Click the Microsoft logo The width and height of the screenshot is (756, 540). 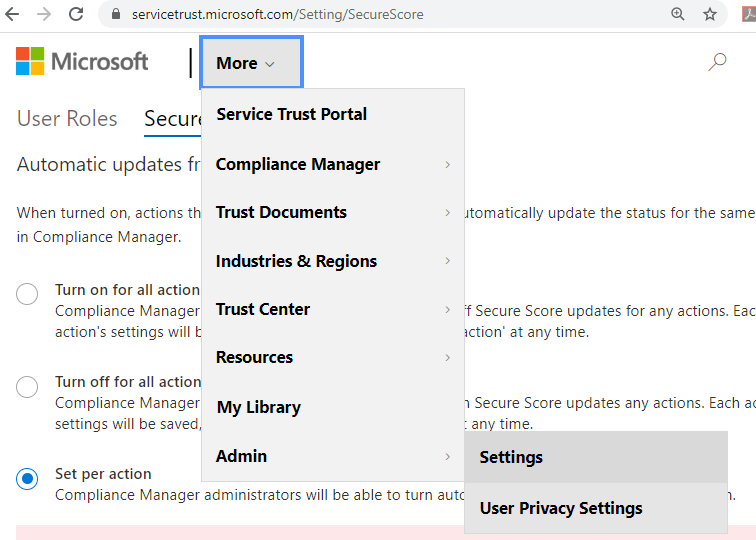point(82,62)
